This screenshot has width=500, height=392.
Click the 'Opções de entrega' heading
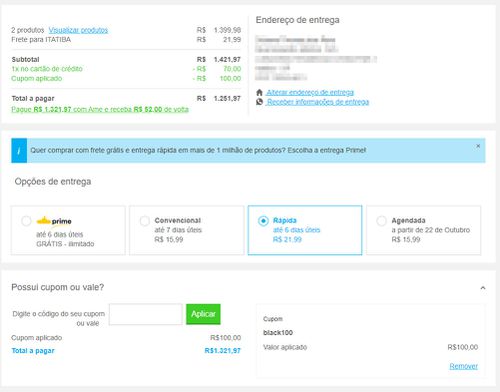pyautogui.click(x=53, y=182)
